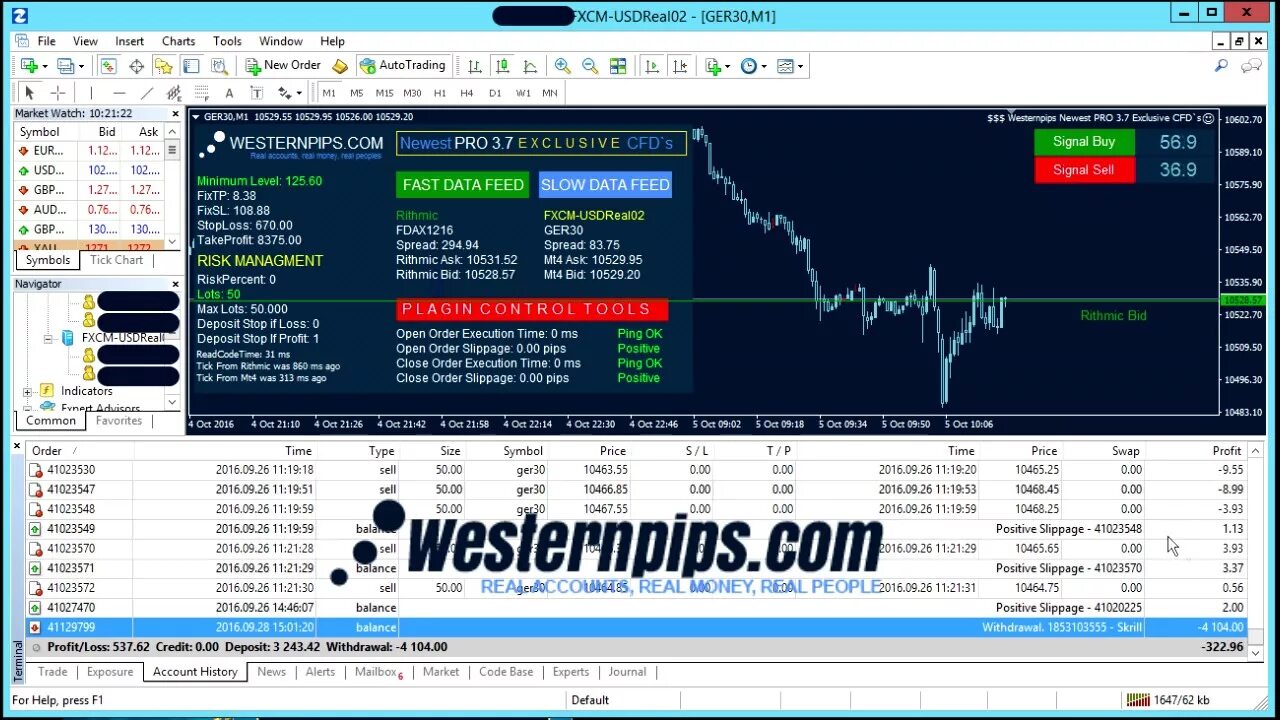Select the Withdrawal Skrill balance row
The height and width of the screenshot is (720, 1280).
point(638,627)
